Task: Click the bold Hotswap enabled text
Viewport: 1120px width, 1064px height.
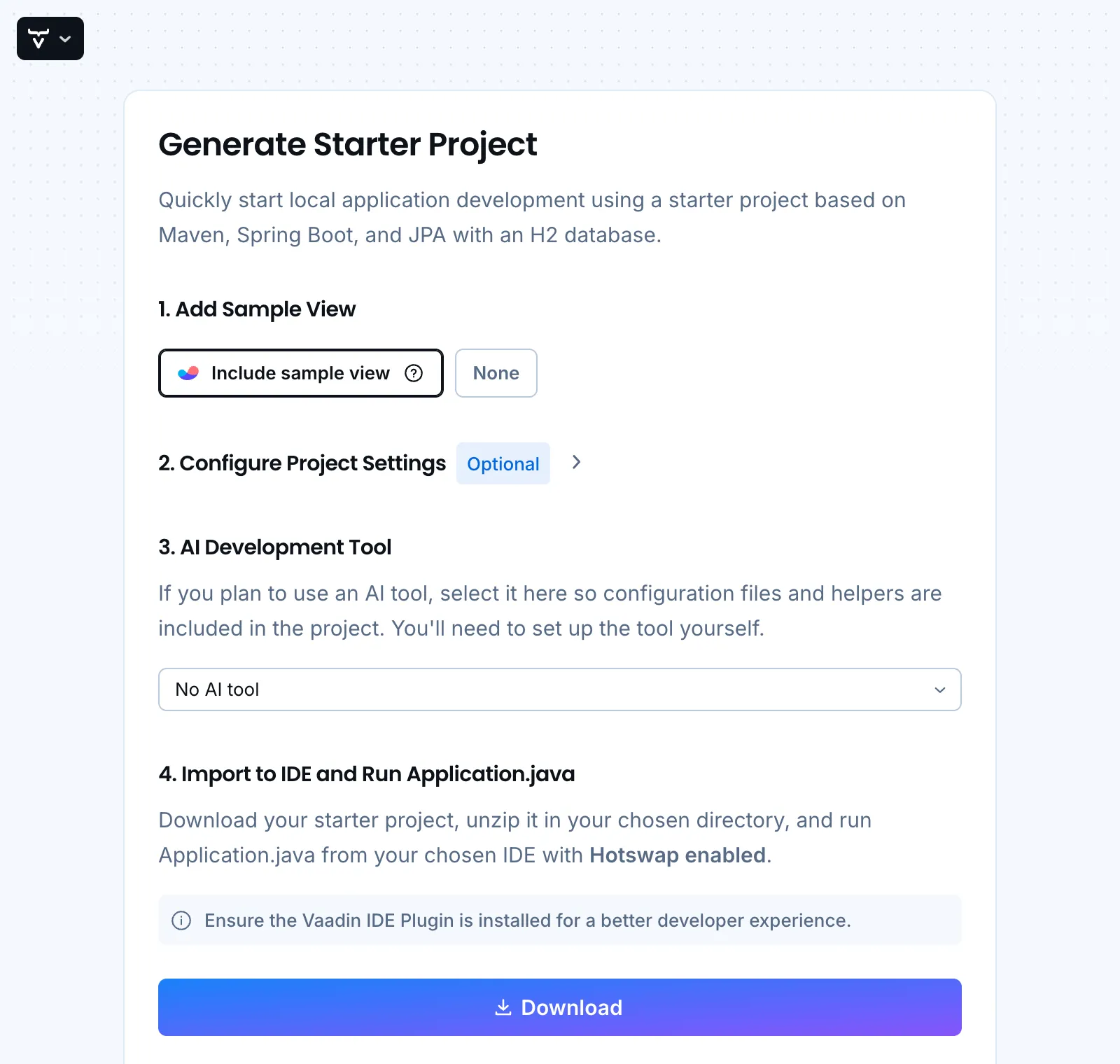Action: (x=677, y=855)
